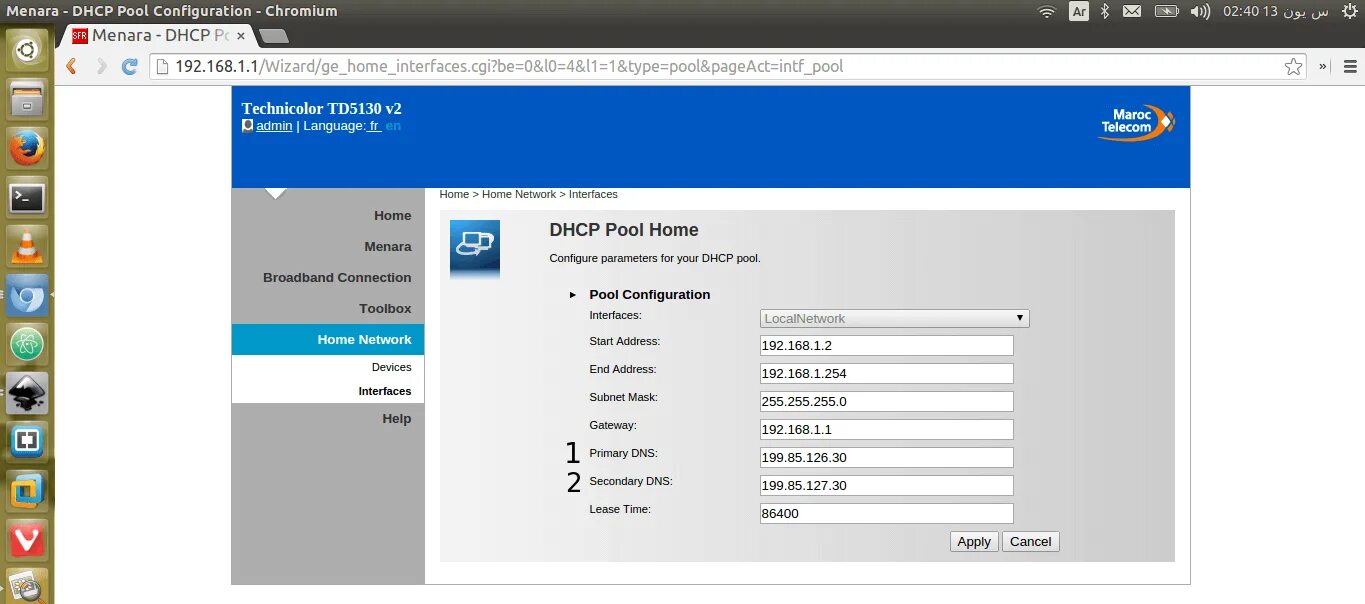Open the Broadband Connection sidebar menu

(x=337, y=277)
